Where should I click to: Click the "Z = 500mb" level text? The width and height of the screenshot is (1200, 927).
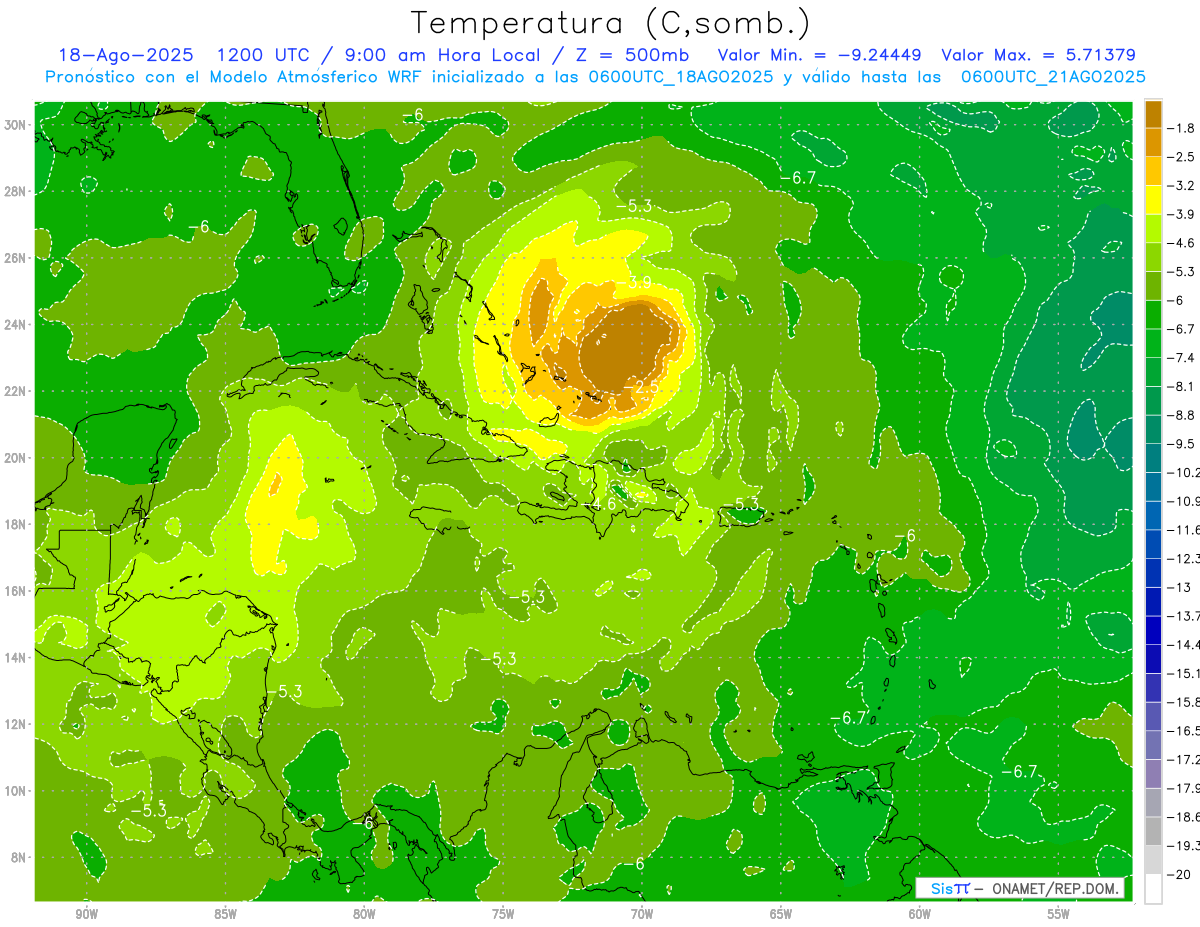click(629, 55)
